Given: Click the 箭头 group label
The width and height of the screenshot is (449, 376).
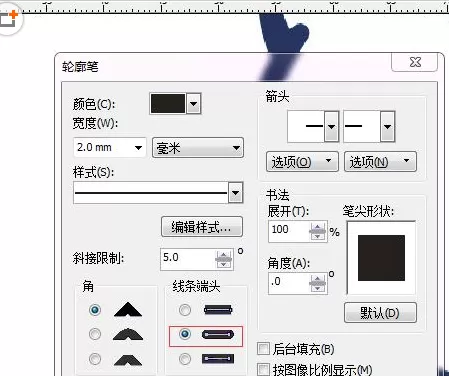Looking at the screenshot, I should click(277, 97).
